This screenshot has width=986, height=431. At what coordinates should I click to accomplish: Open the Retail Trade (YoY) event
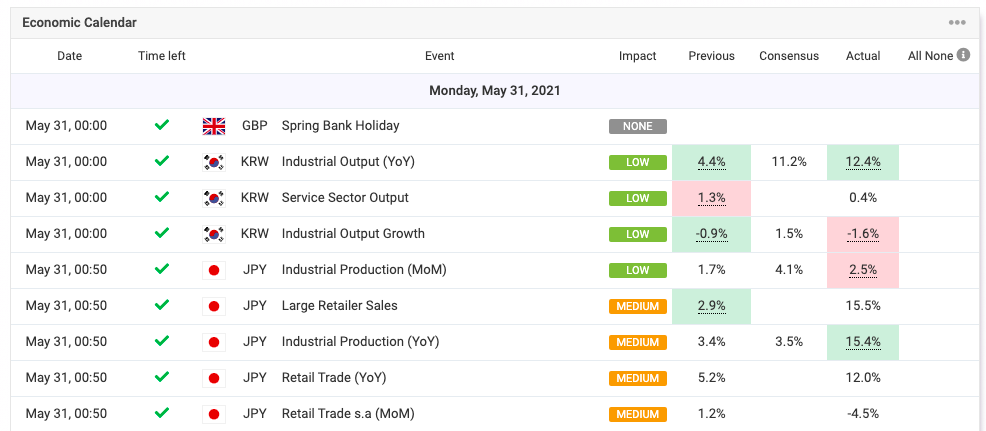[334, 378]
